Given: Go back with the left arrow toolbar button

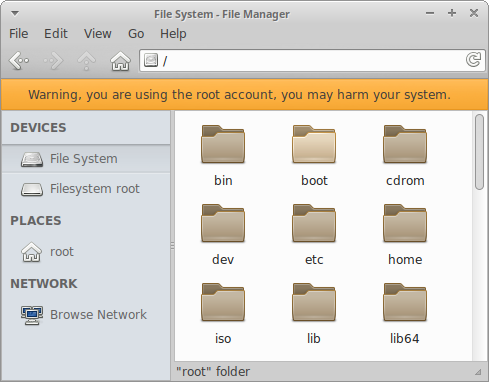Looking at the screenshot, I should pos(19,61).
